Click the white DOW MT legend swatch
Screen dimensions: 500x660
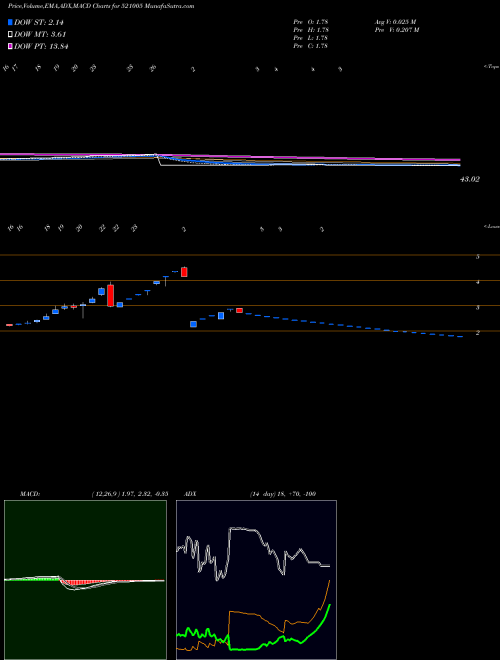10,35
